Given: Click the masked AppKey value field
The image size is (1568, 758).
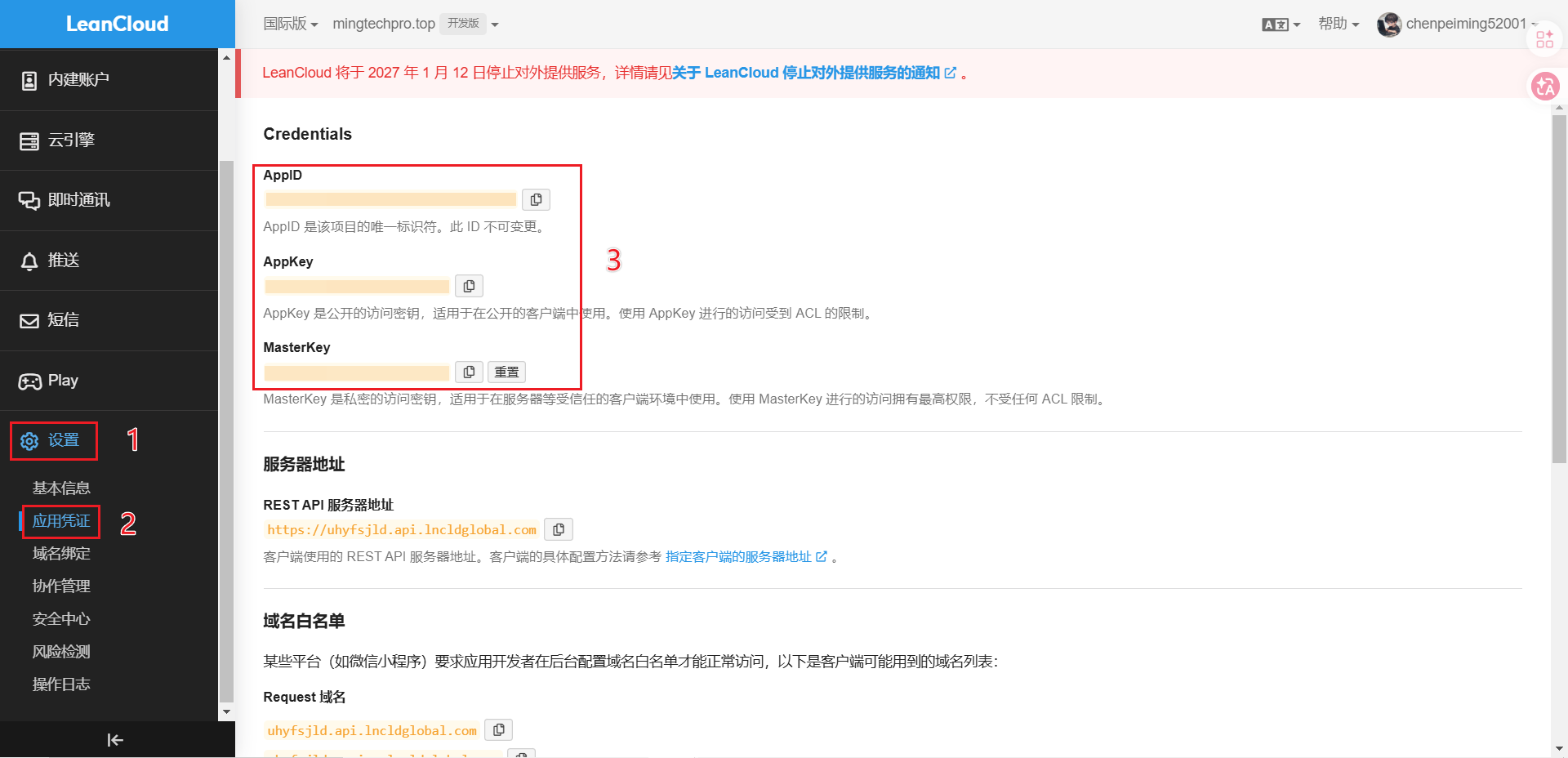Looking at the screenshot, I should tap(357, 286).
